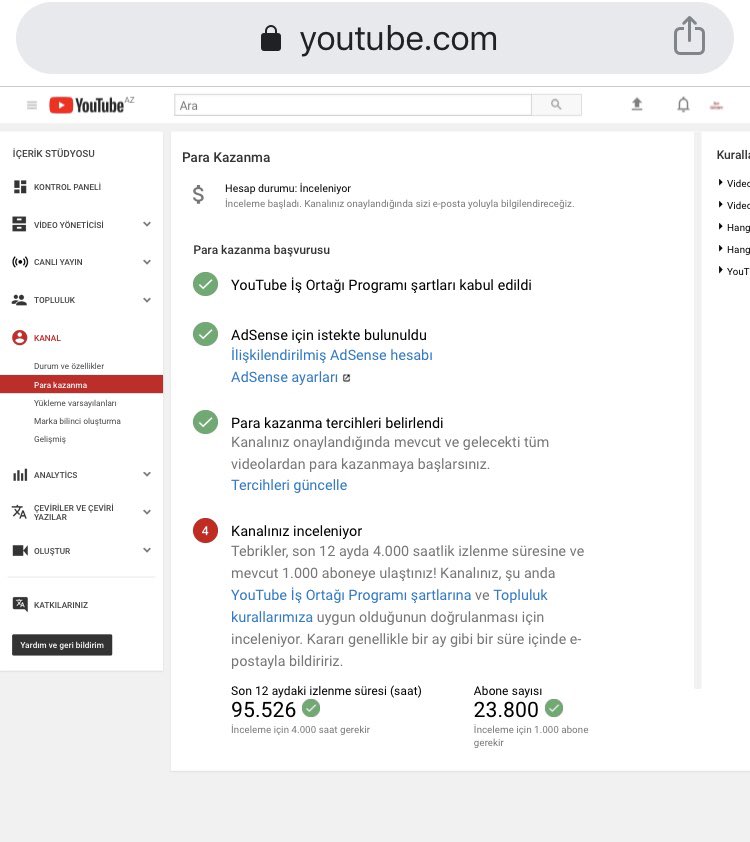The width and height of the screenshot is (750, 842).
Task: Click the dollar sign account status icon
Action: [198, 194]
